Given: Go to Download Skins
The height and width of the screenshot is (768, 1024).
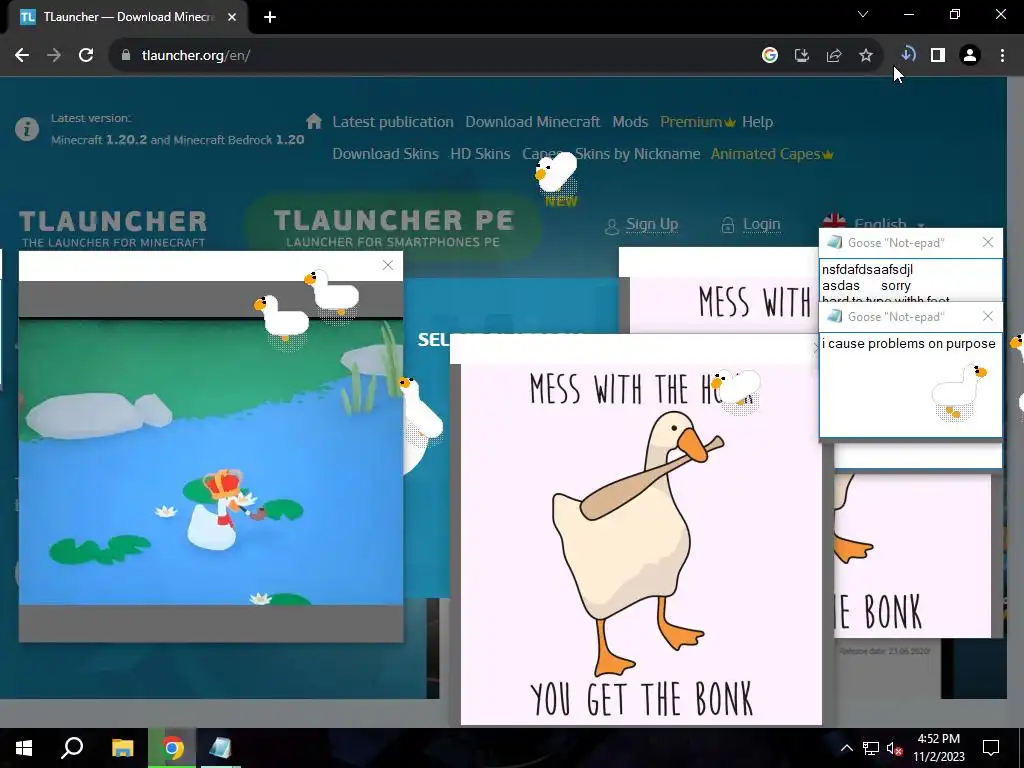Looking at the screenshot, I should tap(385, 154).
